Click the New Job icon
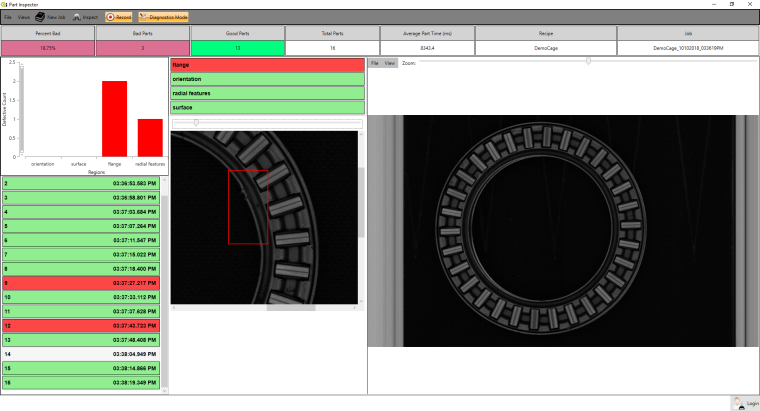Viewport: 760px width, 411px height. pos(40,17)
